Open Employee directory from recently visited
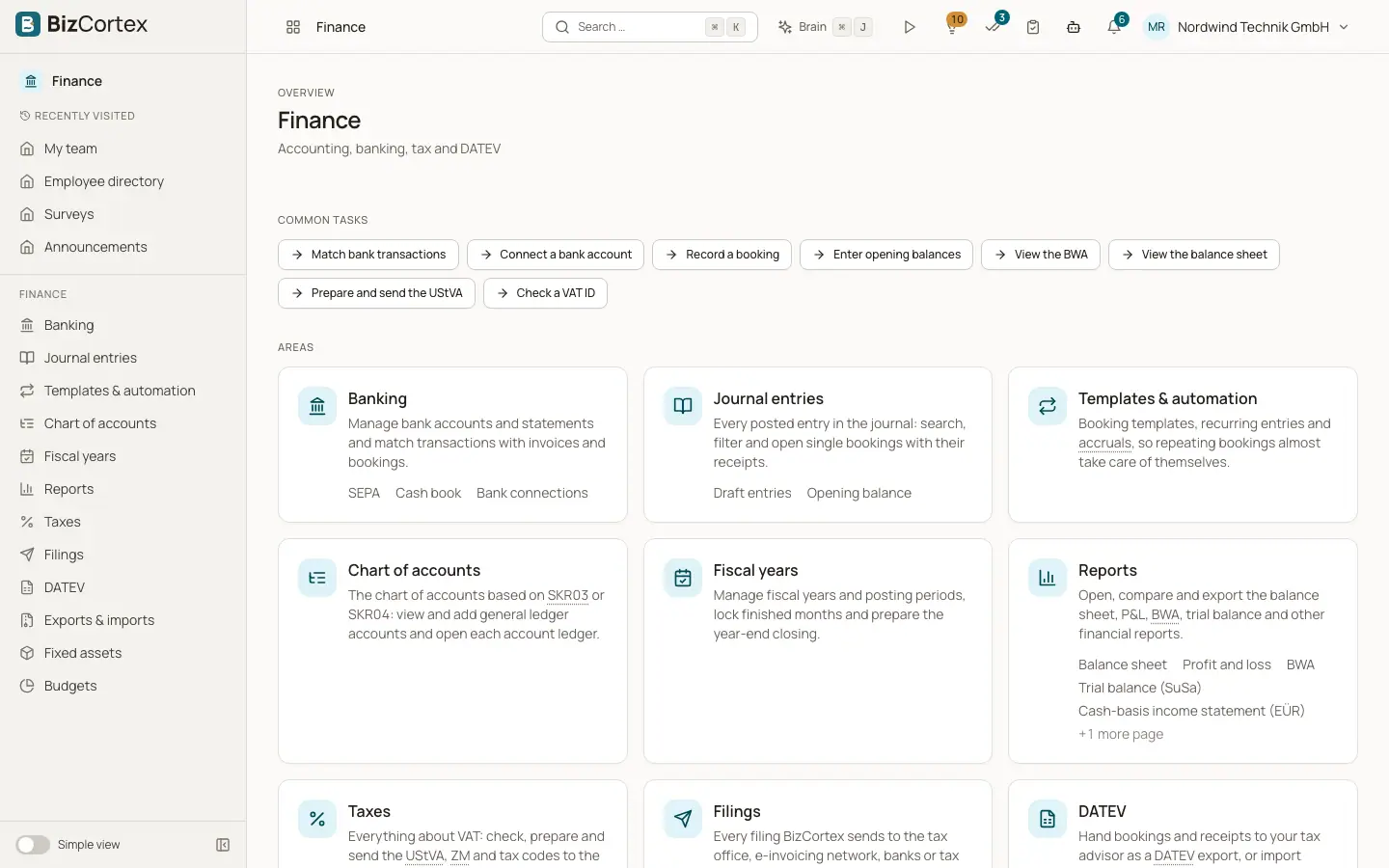Image resolution: width=1389 pixels, height=868 pixels. click(123, 181)
